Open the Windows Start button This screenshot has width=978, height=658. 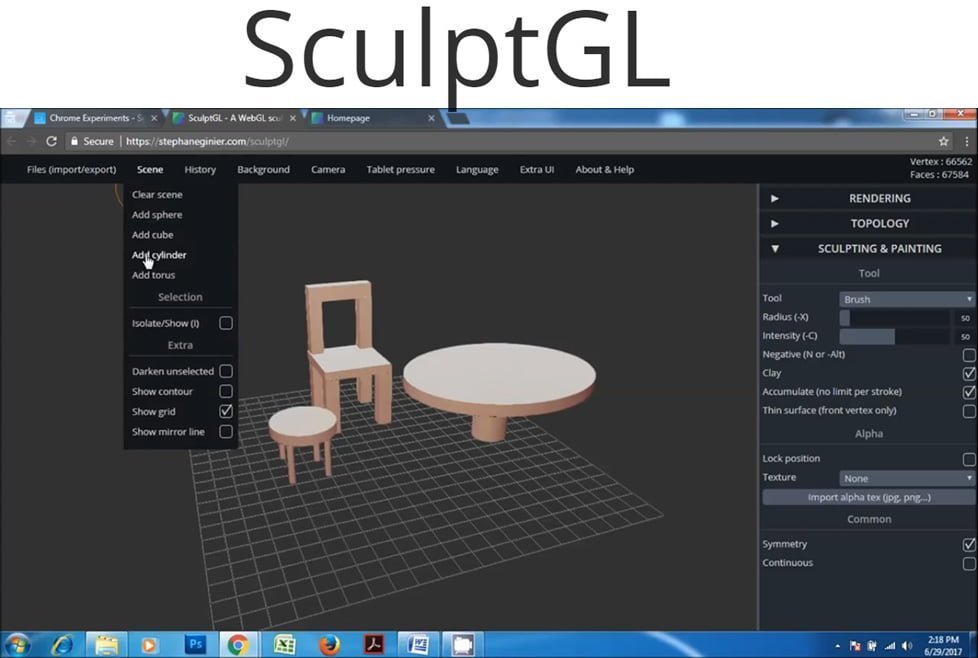[x=17, y=644]
